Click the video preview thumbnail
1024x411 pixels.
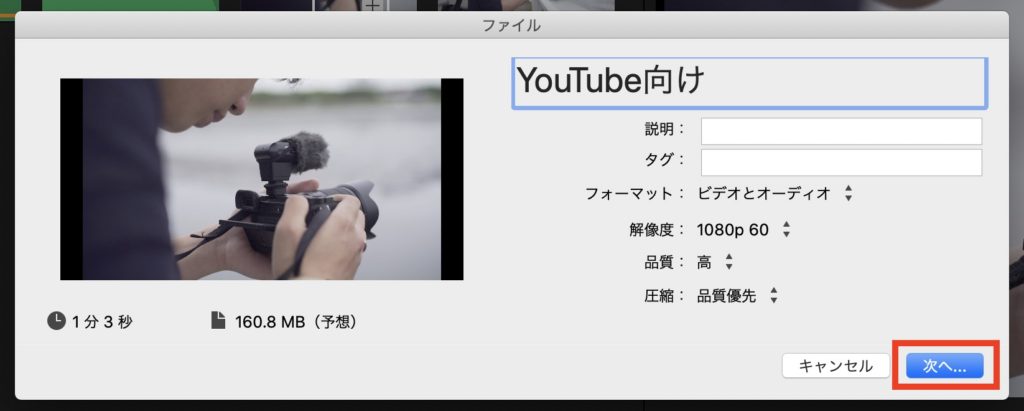coord(262,180)
